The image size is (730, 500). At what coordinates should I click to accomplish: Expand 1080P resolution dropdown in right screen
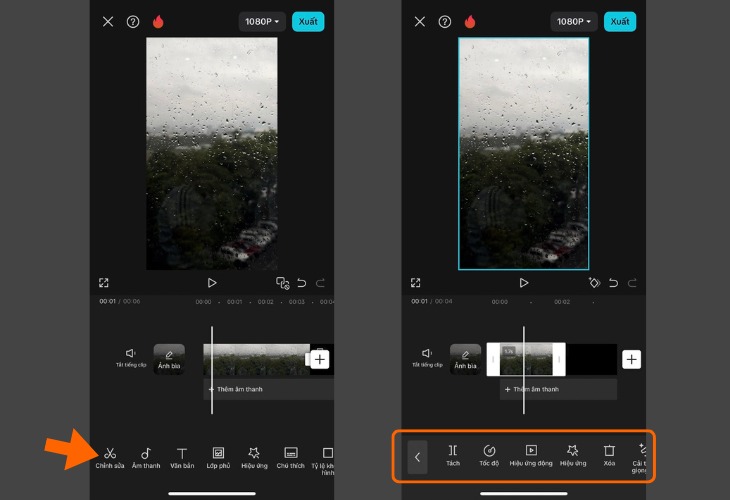(574, 21)
